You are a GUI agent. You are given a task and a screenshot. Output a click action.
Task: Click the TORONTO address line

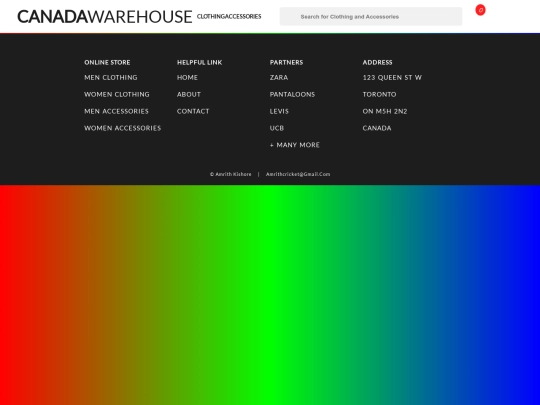pyautogui.click(x=380, y=94)
